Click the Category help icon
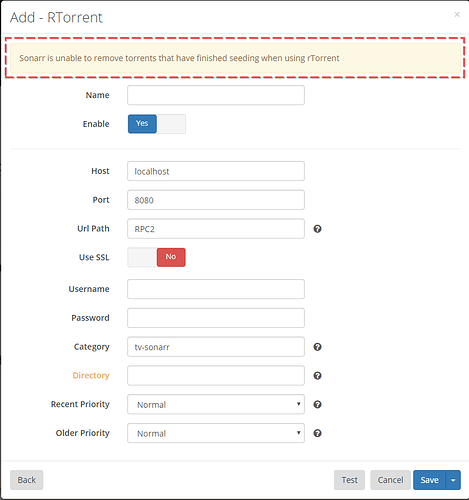The height and width of the screenshot is (500, 469). click(317, 347)
